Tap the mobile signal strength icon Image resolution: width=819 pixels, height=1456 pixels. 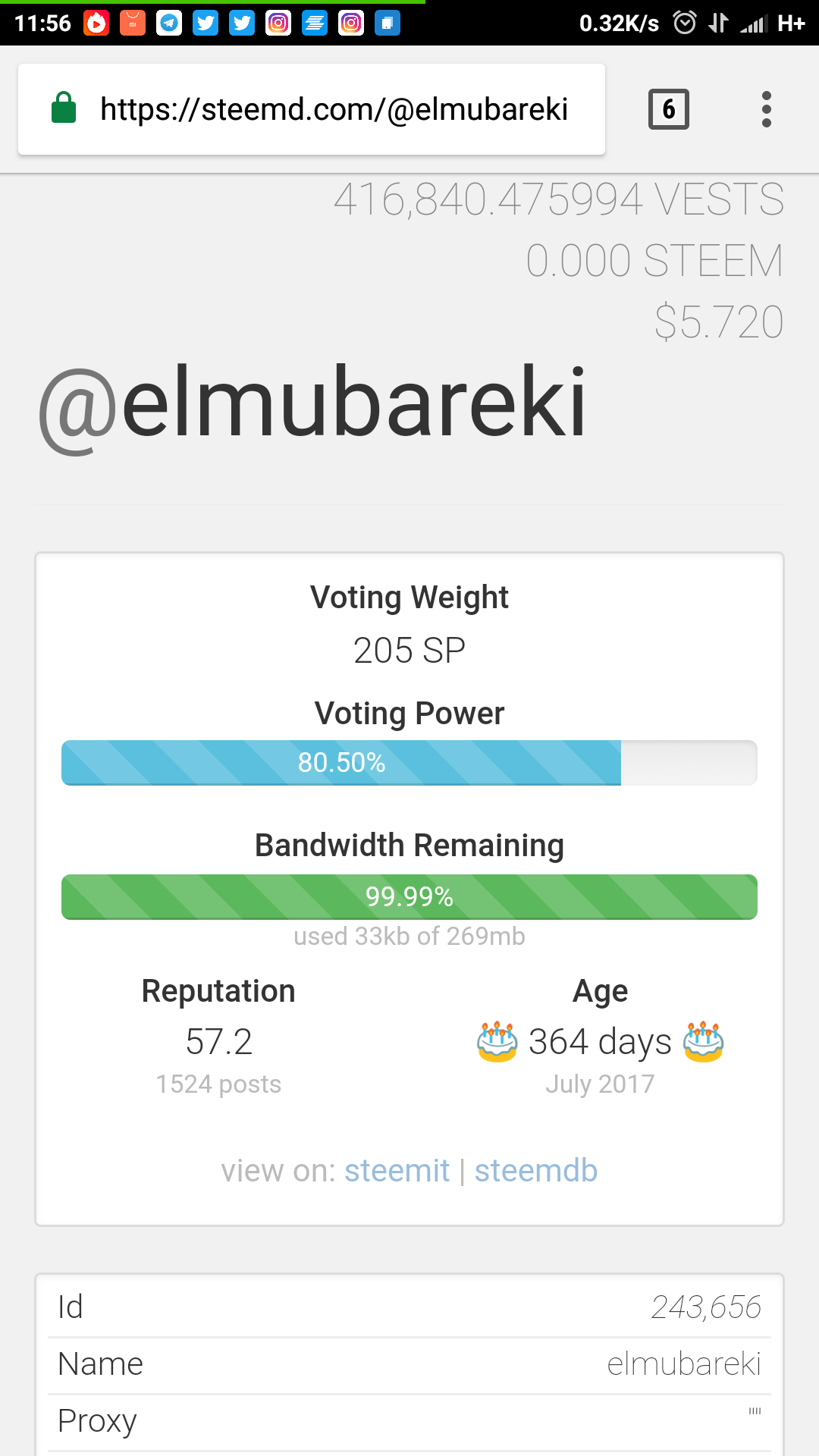click(753, 24)
